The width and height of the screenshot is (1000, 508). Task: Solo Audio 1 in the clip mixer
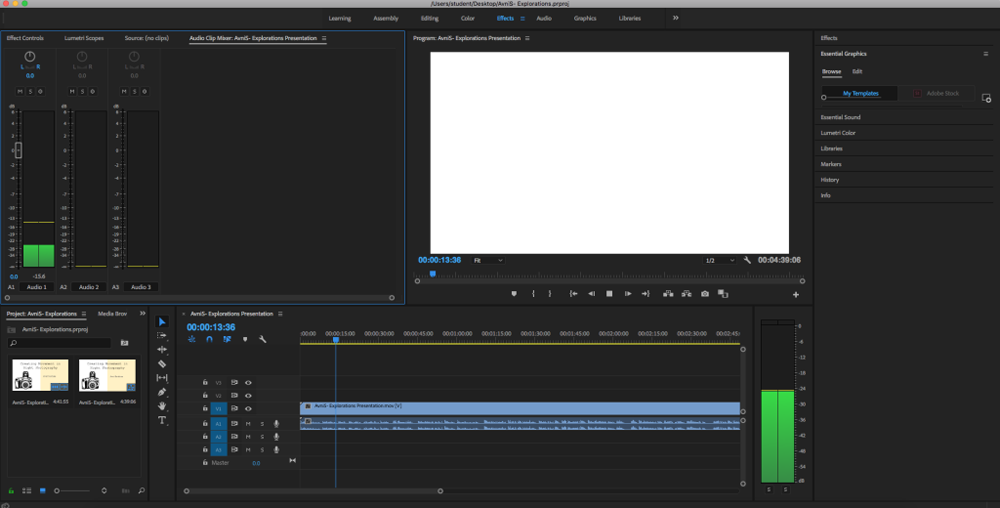click(30, 91)
